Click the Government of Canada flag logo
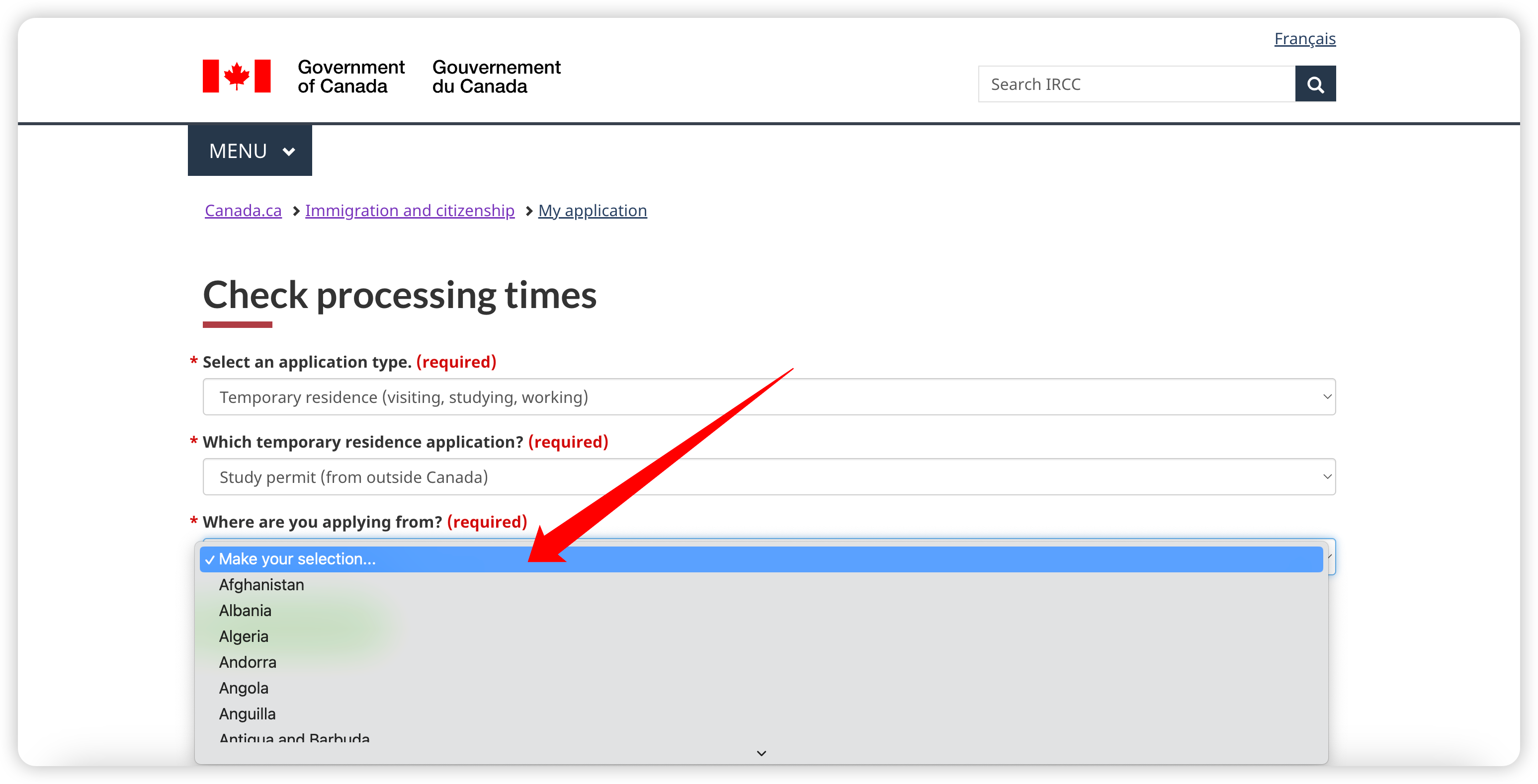Image resolution: width=1538 pixels, height=784 pixels. (x=237, y=76)
